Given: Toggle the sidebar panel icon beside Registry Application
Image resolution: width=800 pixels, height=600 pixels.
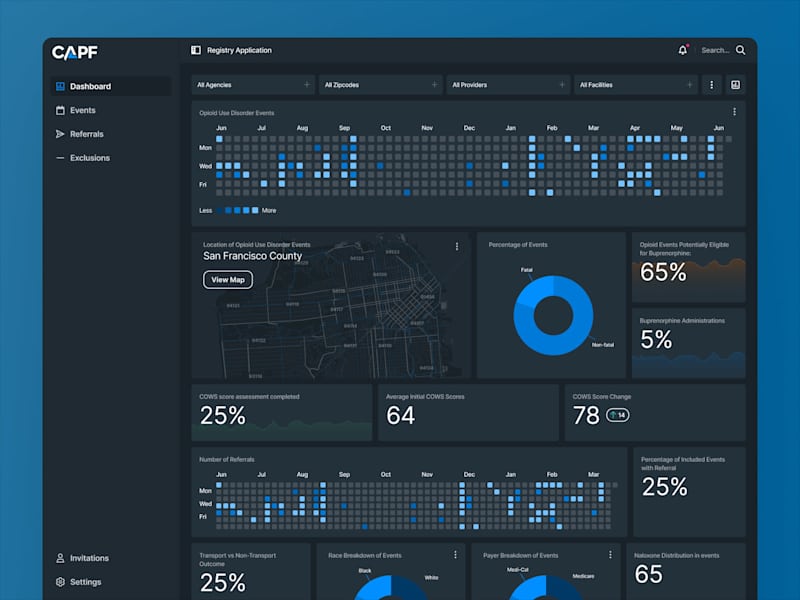Looking at the screenshot, I should 196,50.
